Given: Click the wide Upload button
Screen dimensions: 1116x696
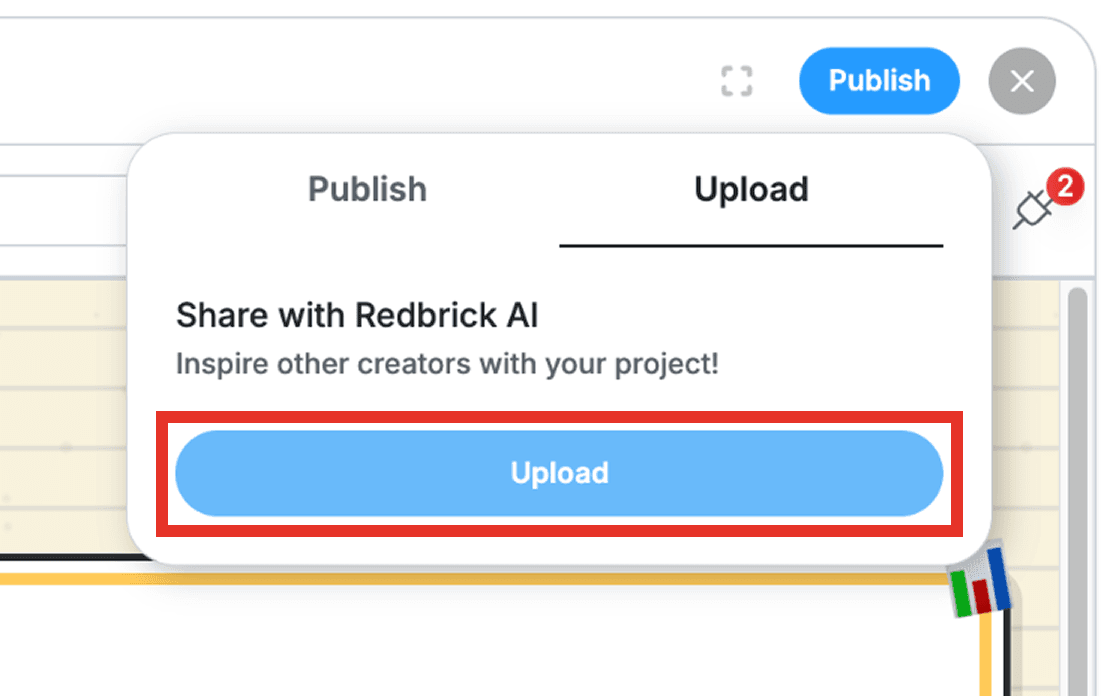Looking at the screenshot, I should pyautogui.click(x=559, y=473).
